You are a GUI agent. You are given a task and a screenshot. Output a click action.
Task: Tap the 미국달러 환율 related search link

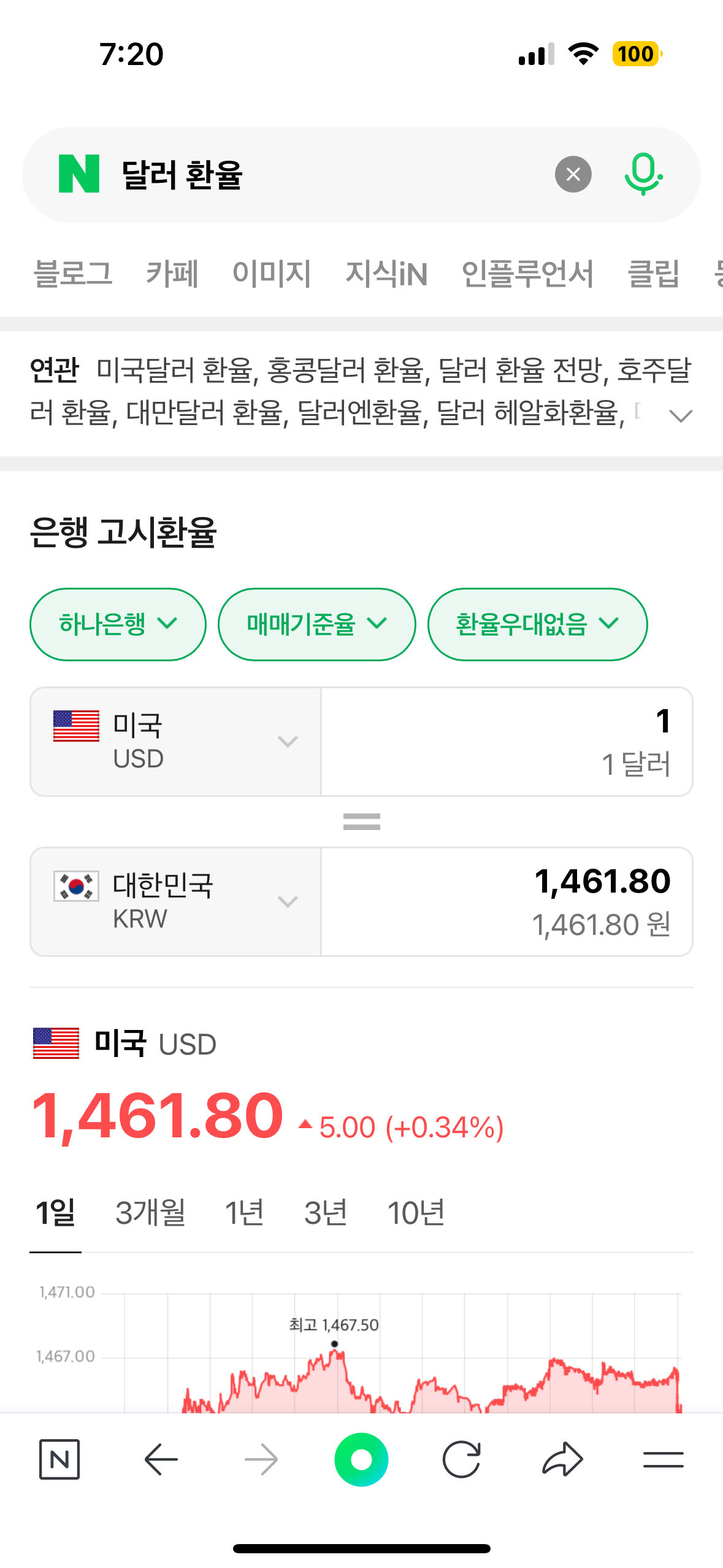(175, 370)
